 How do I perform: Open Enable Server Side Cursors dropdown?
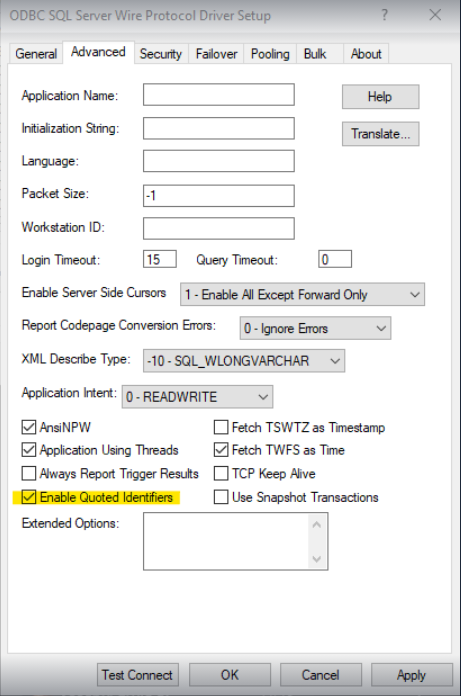click(302, 294)
